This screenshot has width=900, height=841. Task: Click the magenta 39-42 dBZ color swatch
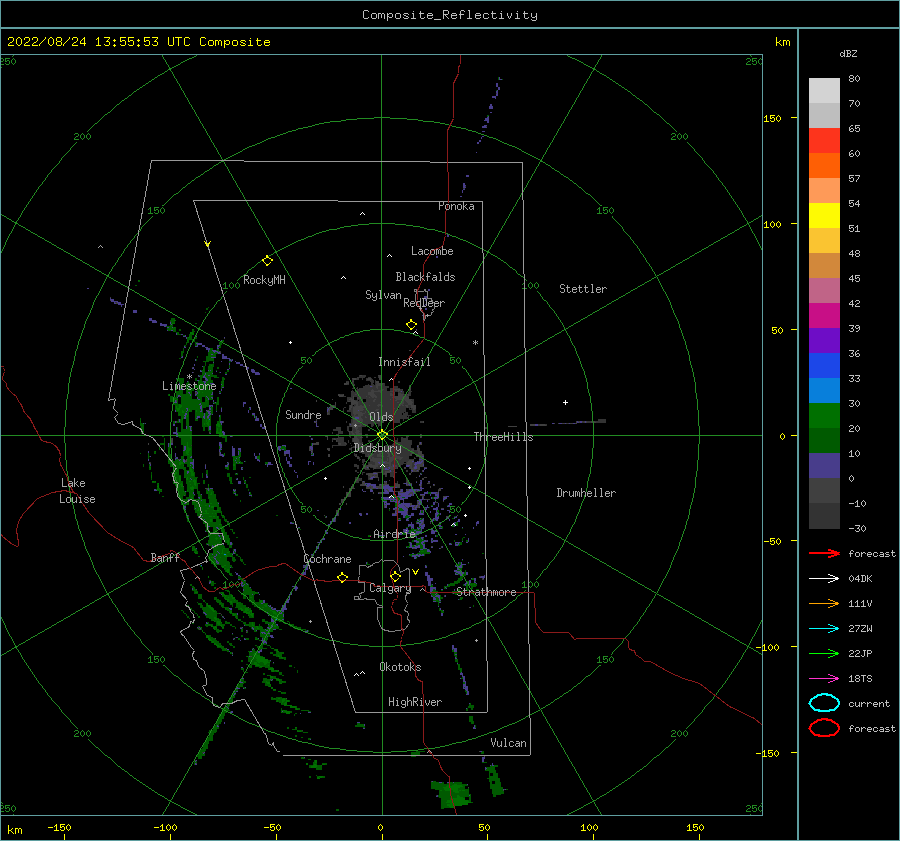[x=824, y=316]
